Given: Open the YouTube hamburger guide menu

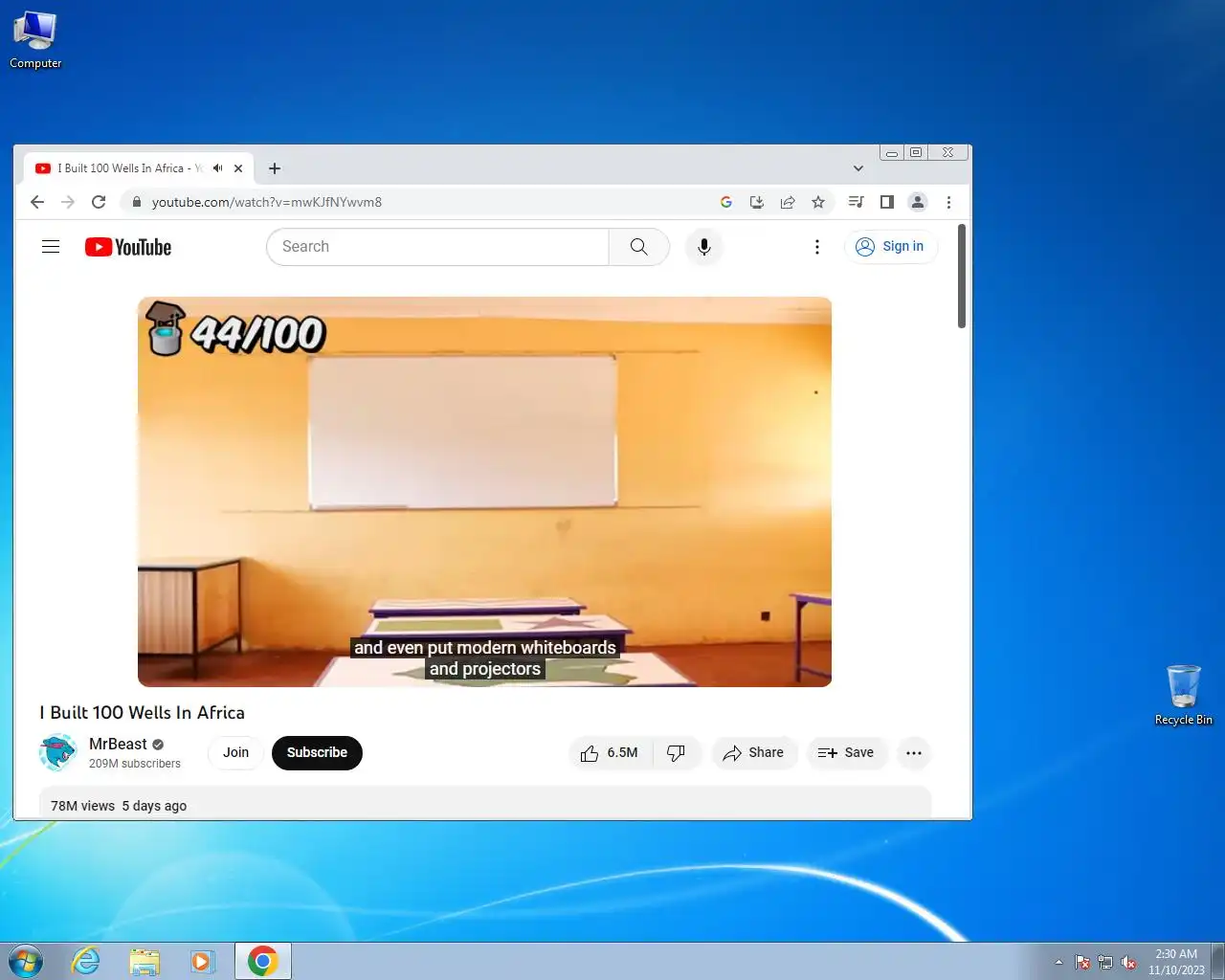Looking at the screenshot, I should (x=51, y=247).
